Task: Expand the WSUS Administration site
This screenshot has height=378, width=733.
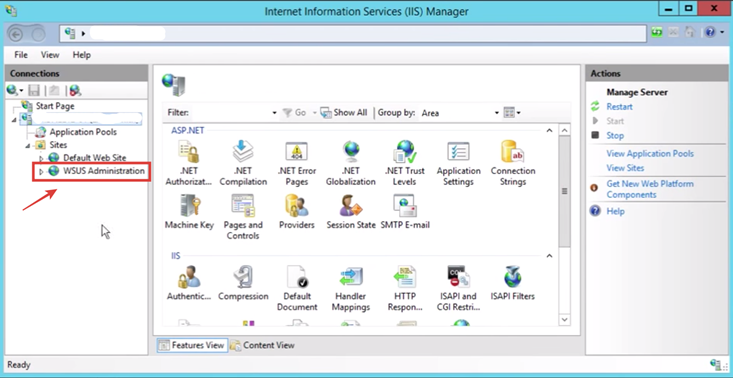Action: pyautogui.click(x=41, y=171)
